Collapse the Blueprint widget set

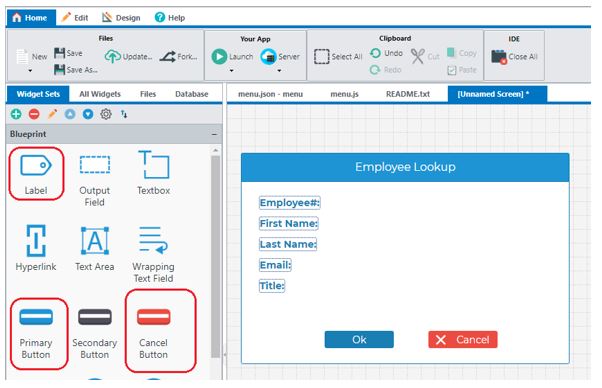pos(214,134)
